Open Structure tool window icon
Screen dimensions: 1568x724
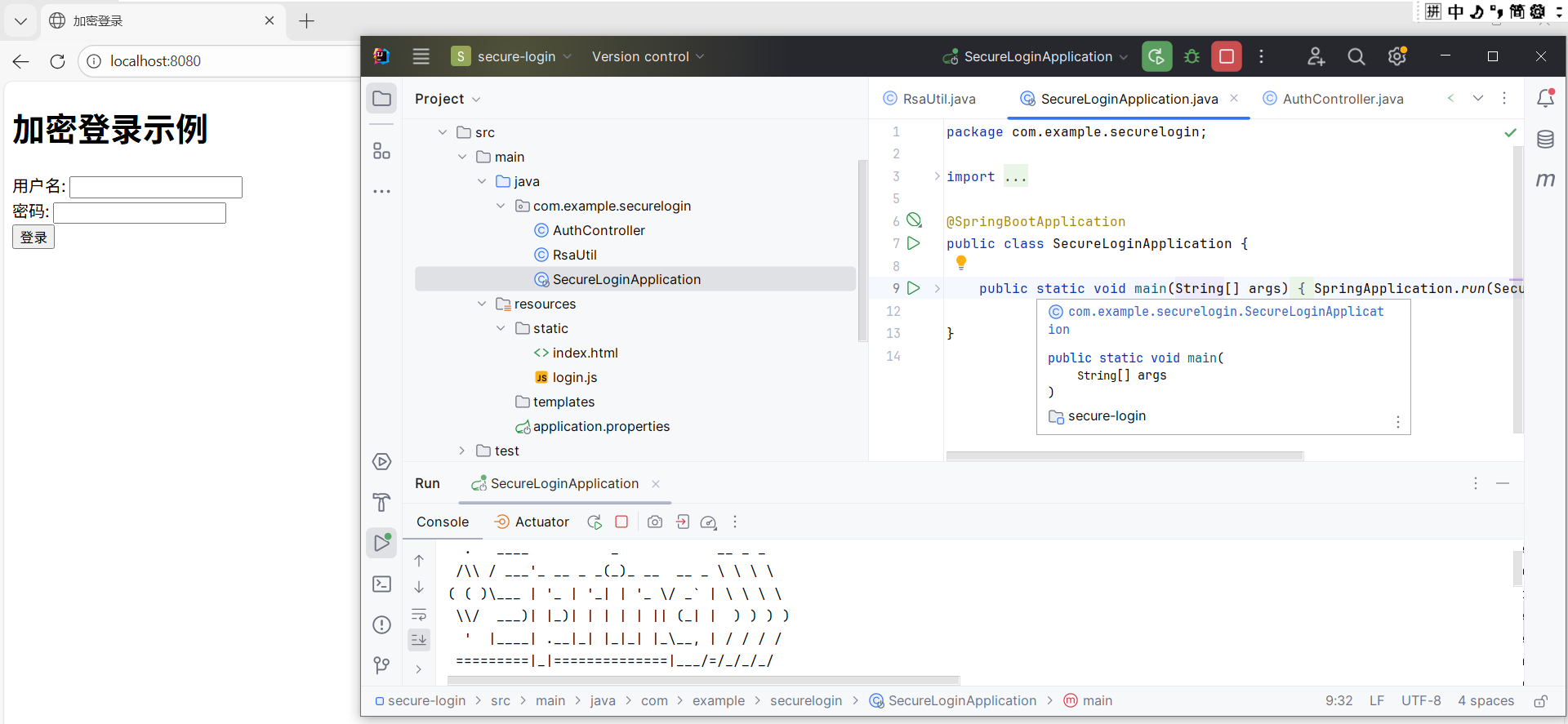(x=381, y=151)
